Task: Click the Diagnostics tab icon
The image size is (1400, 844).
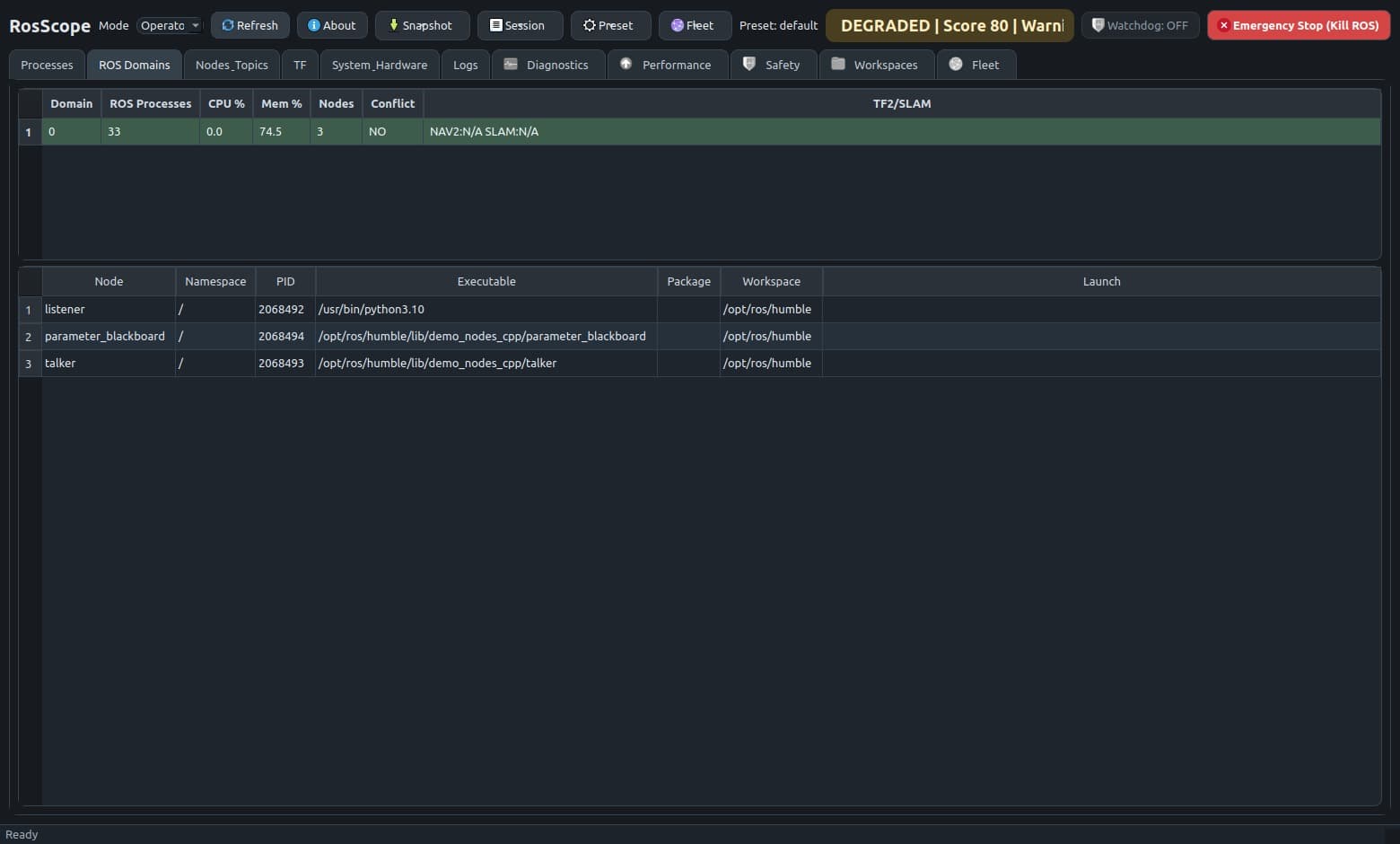Action: (511, 65)
